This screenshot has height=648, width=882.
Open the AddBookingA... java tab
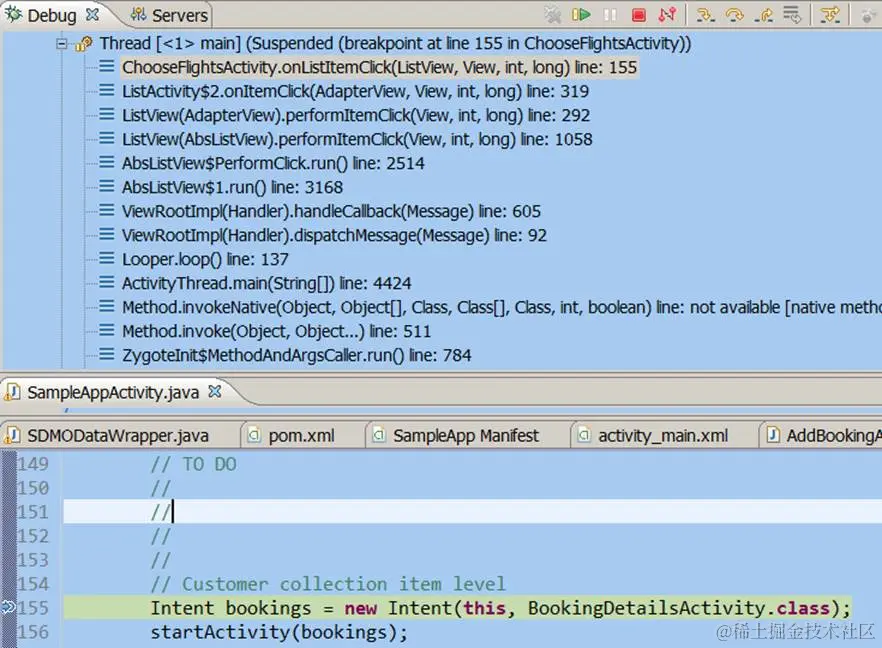(822, 435)
